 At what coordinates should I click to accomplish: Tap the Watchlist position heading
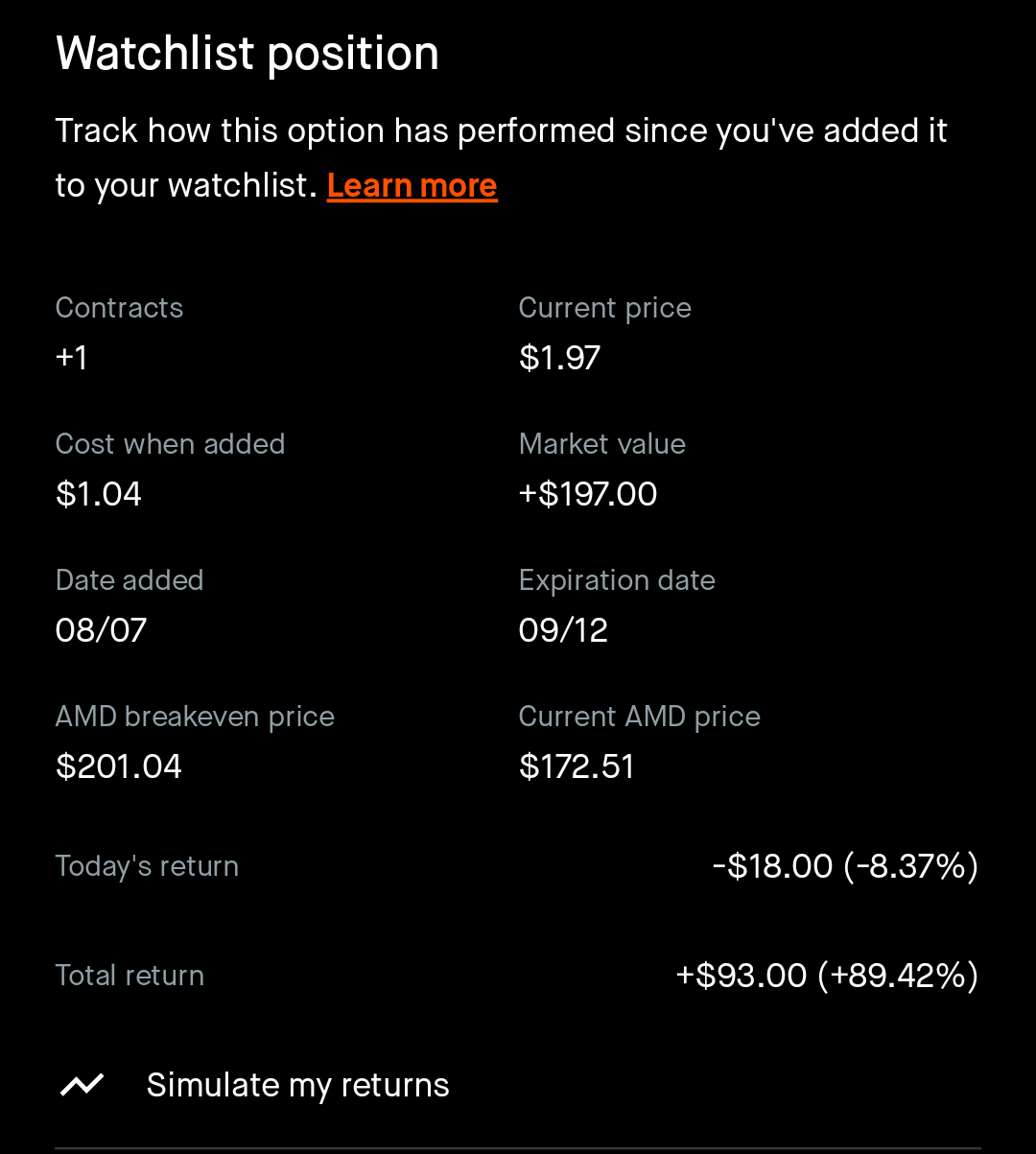(247, 53)
